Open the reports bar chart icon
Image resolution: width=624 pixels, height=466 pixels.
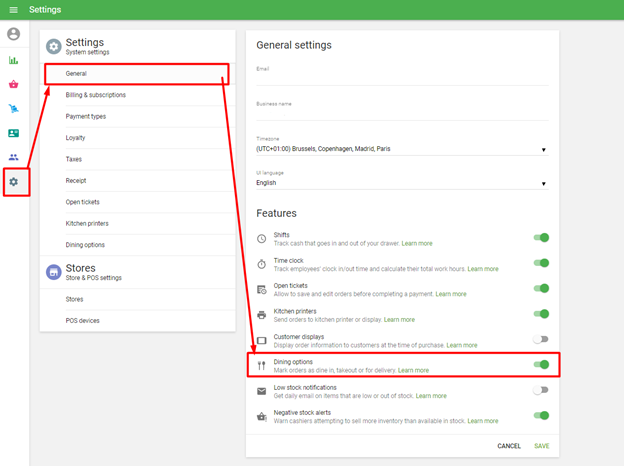point(14,60)
